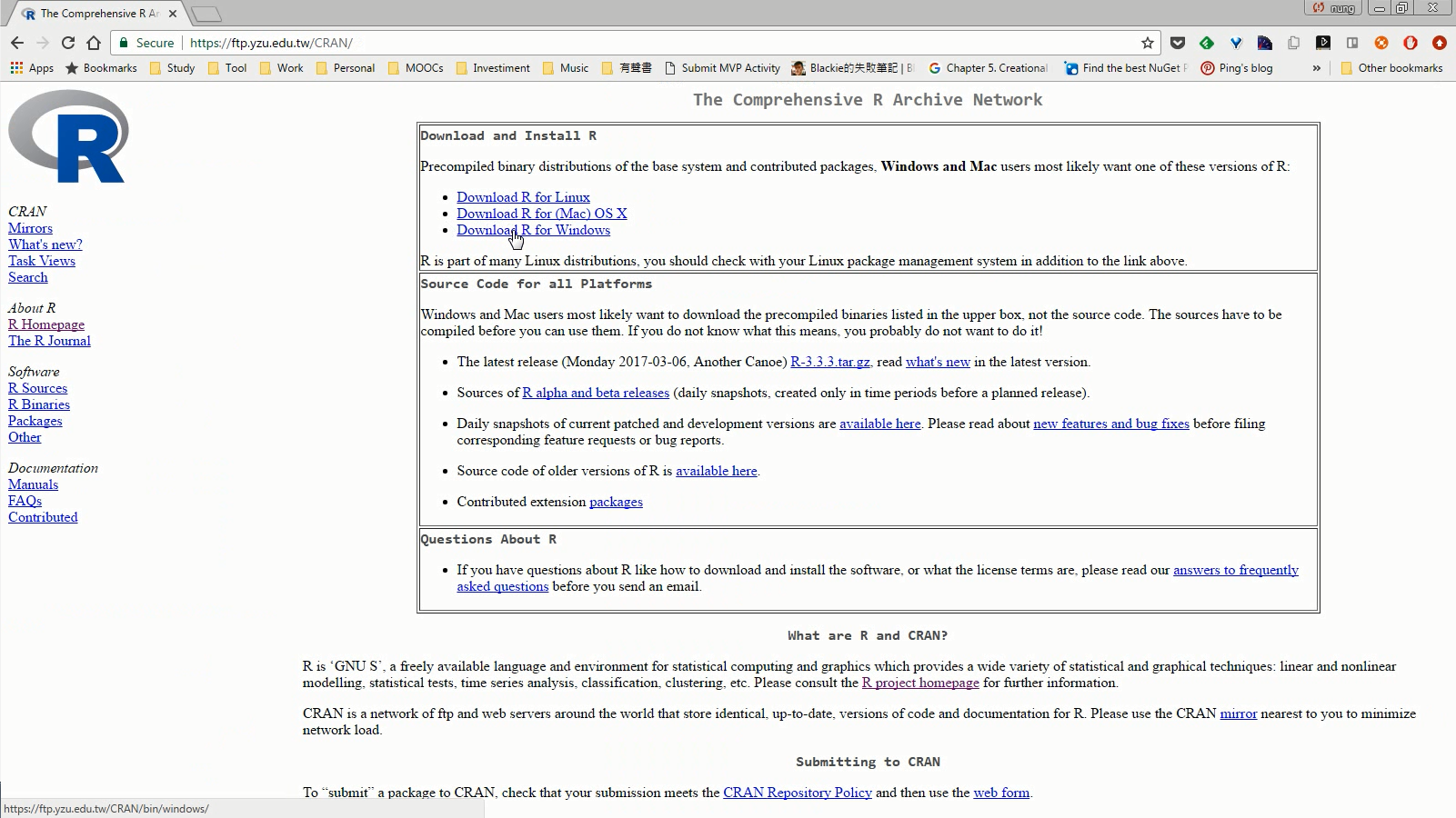
Task: Open a new tab button
Action: click(x=206, y=14)
